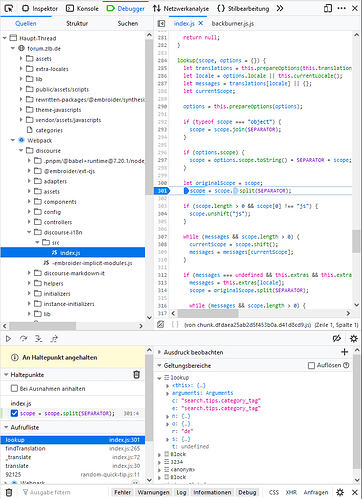
Task: Toggle the Log console filter
Action: tap(181, 492)
